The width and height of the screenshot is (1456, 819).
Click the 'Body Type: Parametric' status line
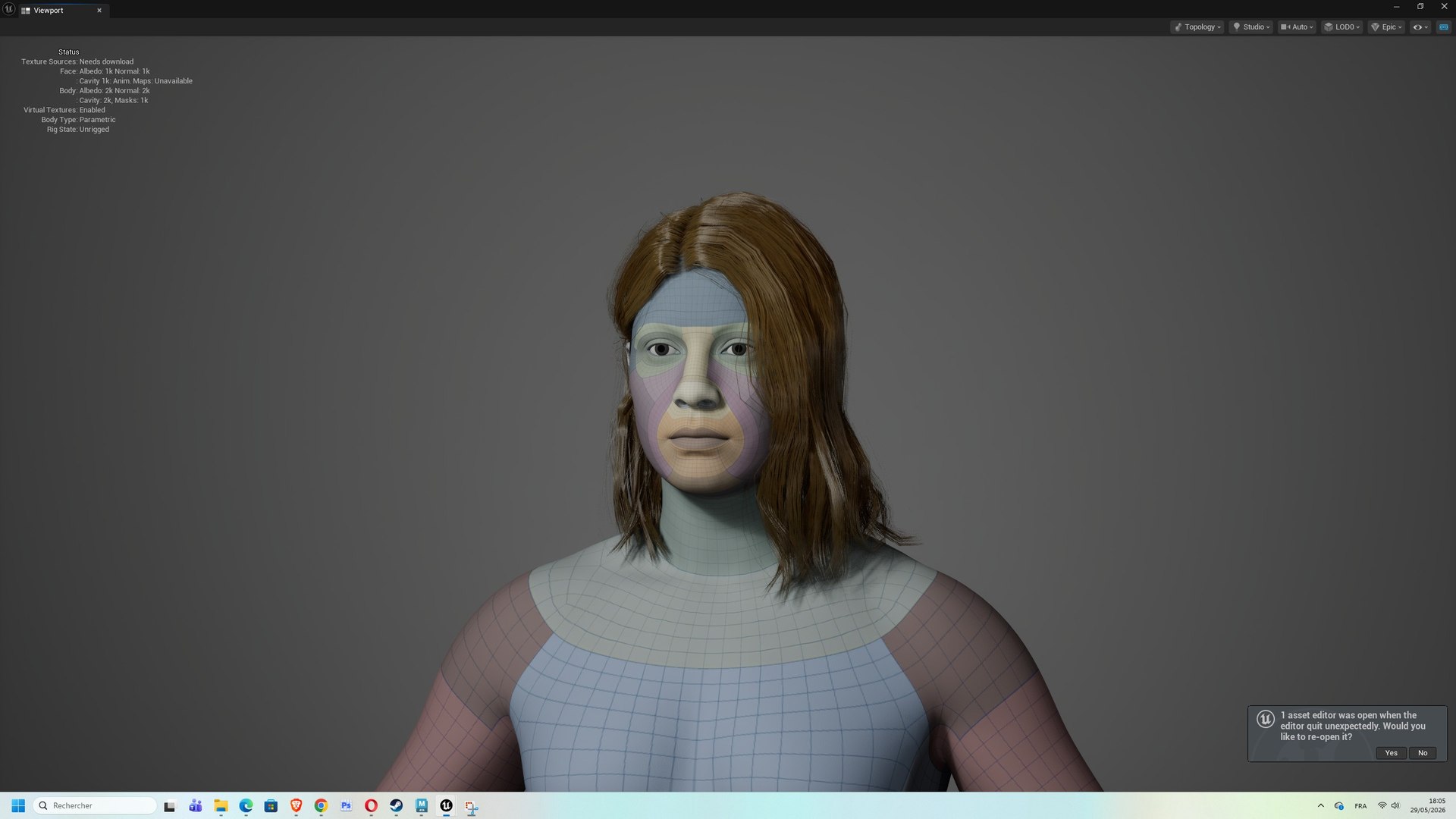pyautogui.click(x=78, y=120)
